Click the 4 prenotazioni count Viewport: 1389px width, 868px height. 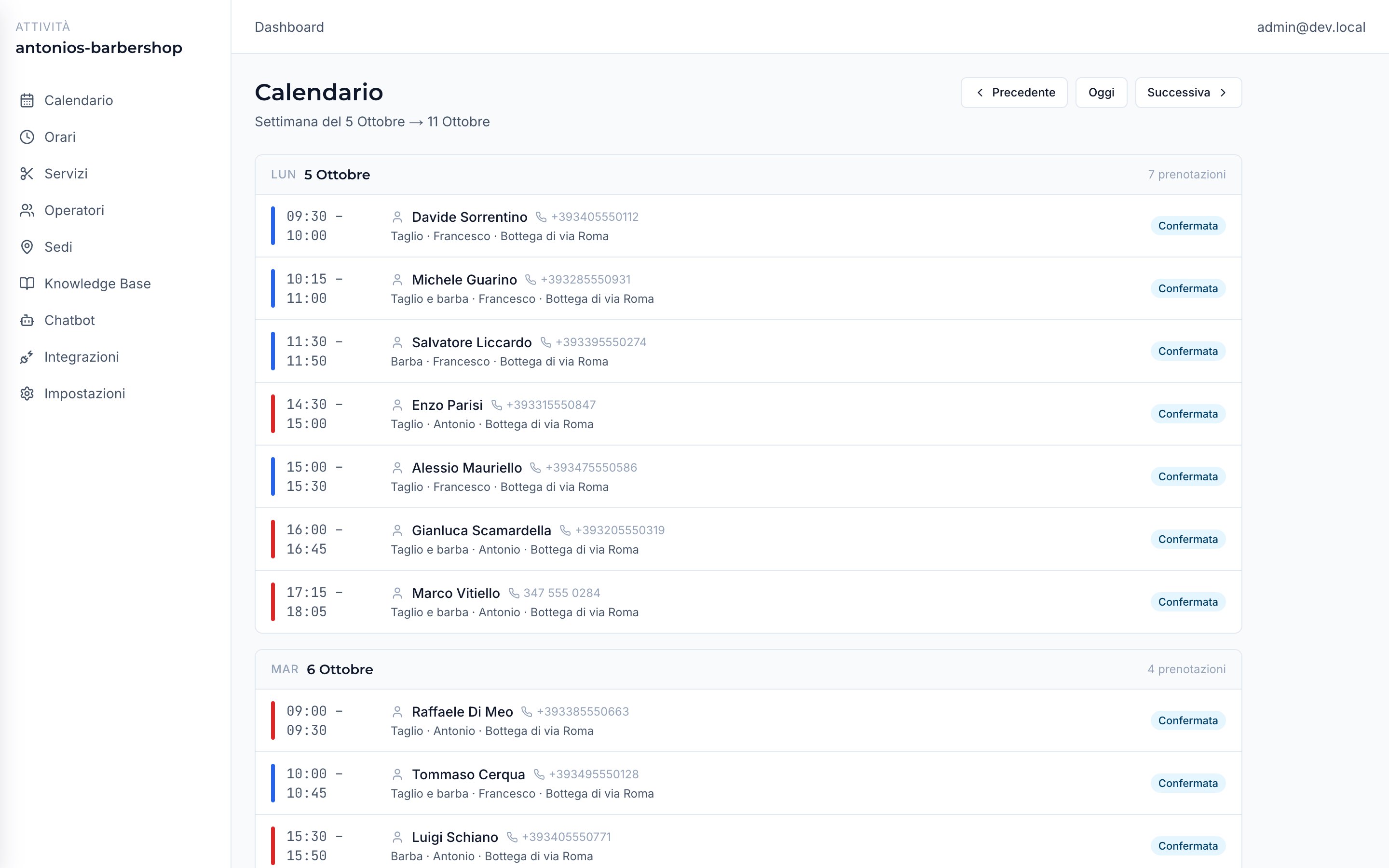1186,669
